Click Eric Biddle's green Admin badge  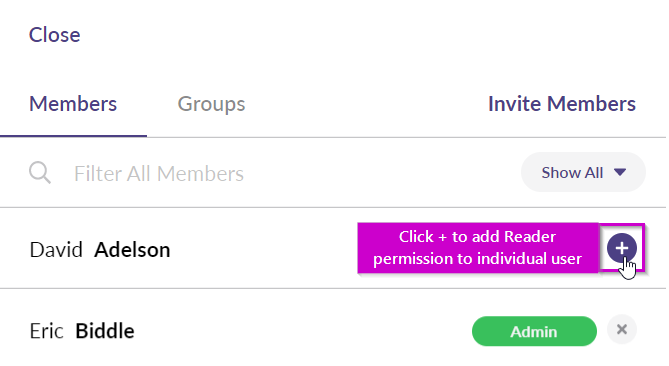[x=534, y=331]
